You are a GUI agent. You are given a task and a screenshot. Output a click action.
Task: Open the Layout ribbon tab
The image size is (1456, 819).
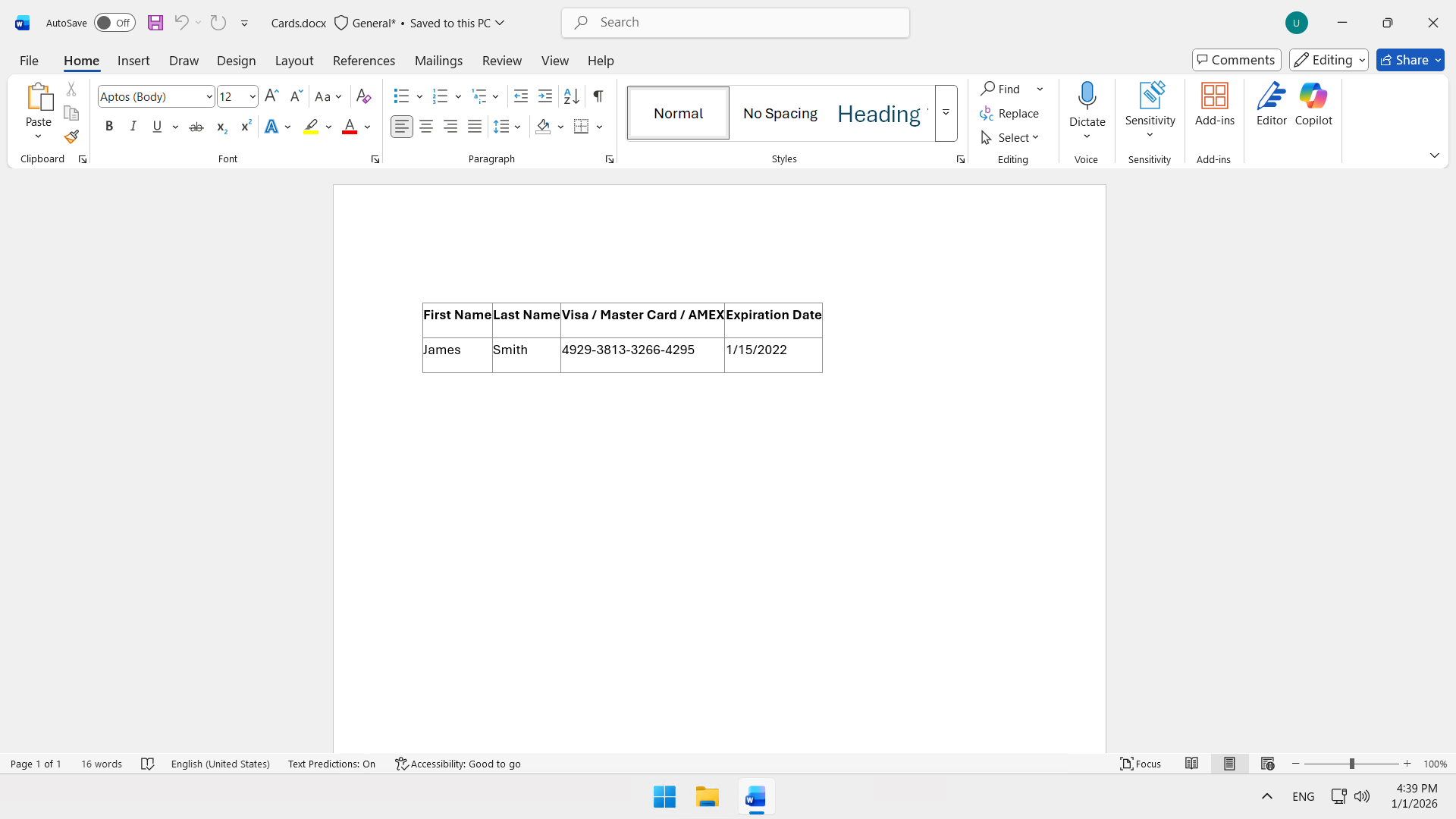[294, 61]
